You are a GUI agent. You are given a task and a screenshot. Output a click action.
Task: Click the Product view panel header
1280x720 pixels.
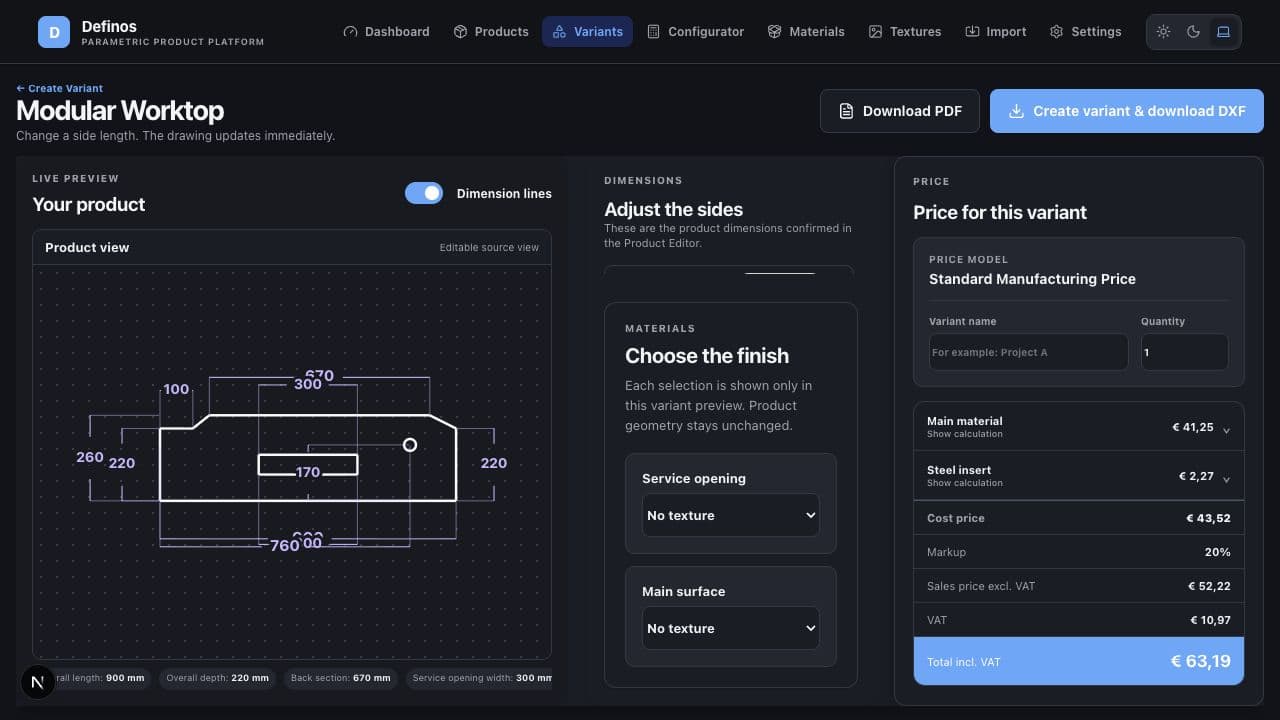pyautogui.click(x=292, y=248)
